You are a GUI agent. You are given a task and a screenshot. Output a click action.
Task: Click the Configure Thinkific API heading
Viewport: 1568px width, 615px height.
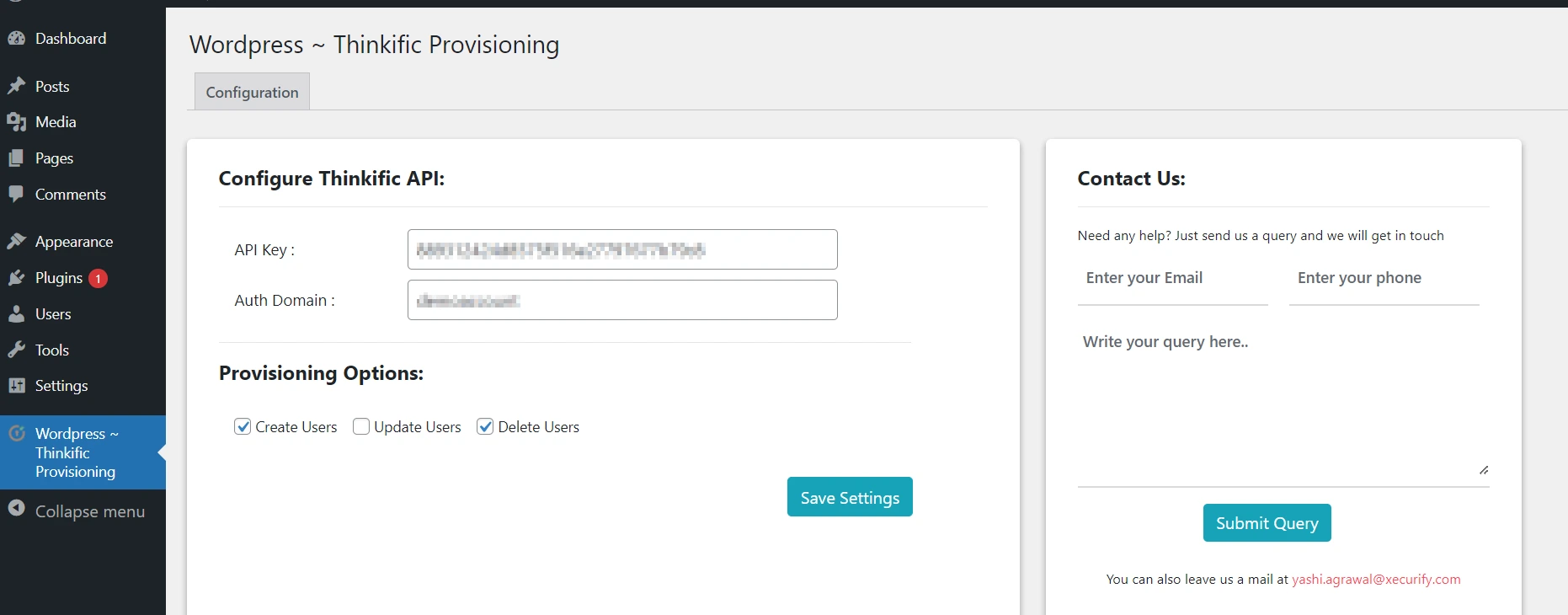pyautogui.click(x=332, y=179)
